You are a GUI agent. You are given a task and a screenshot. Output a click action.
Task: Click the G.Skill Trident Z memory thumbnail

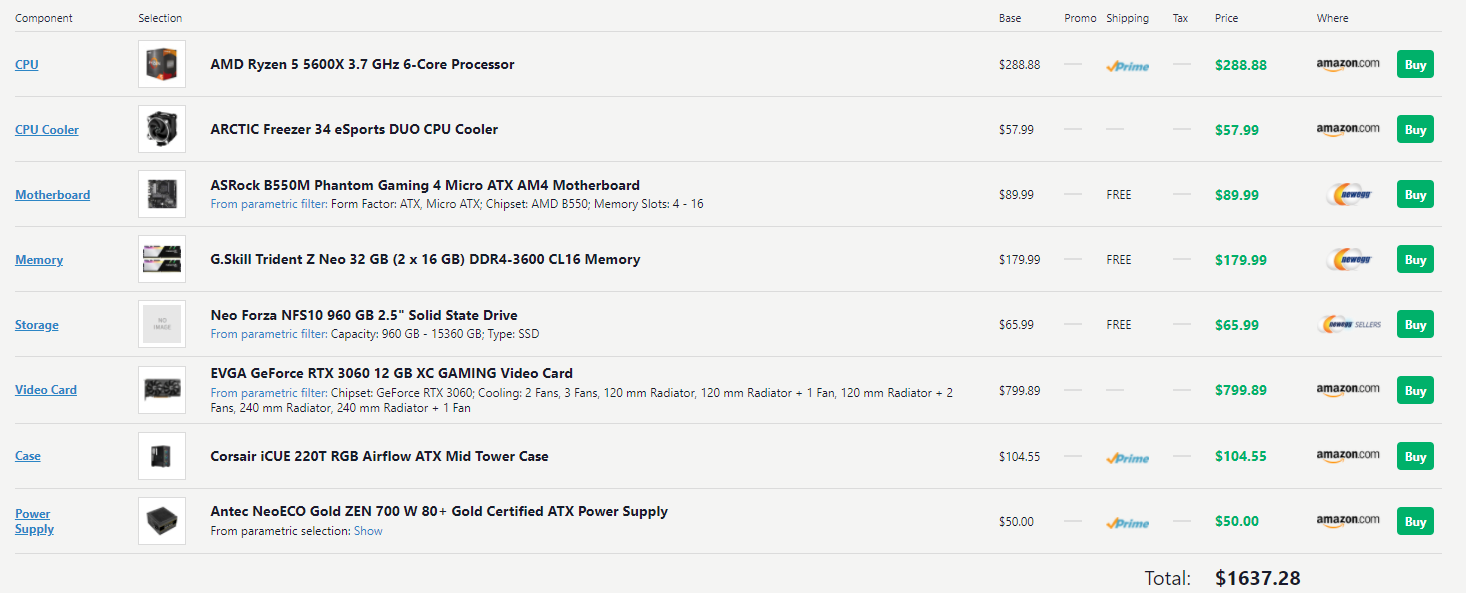[x=162, y=260]
